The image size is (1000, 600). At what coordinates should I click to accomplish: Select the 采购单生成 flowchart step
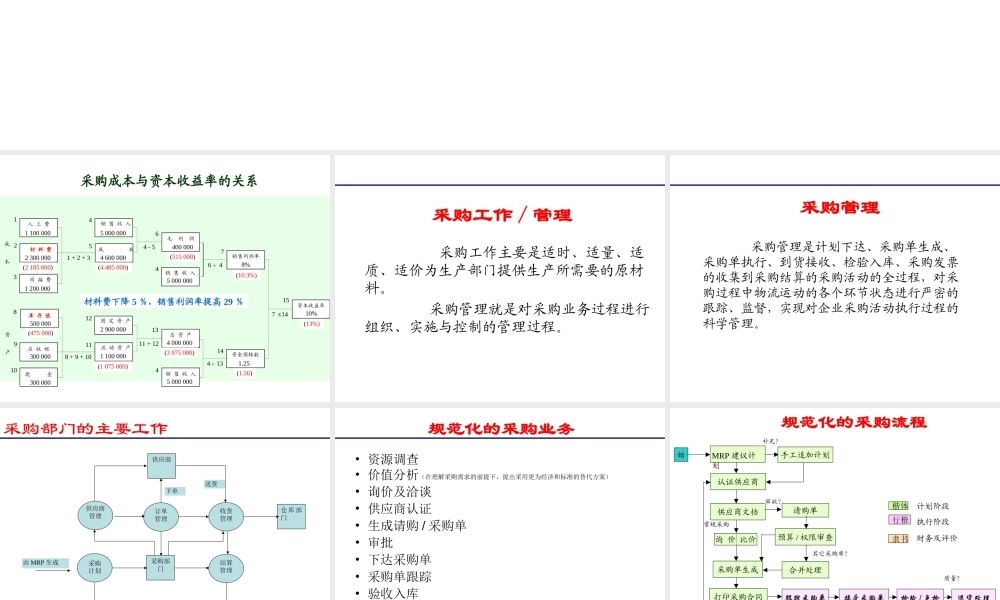[737, 568]
